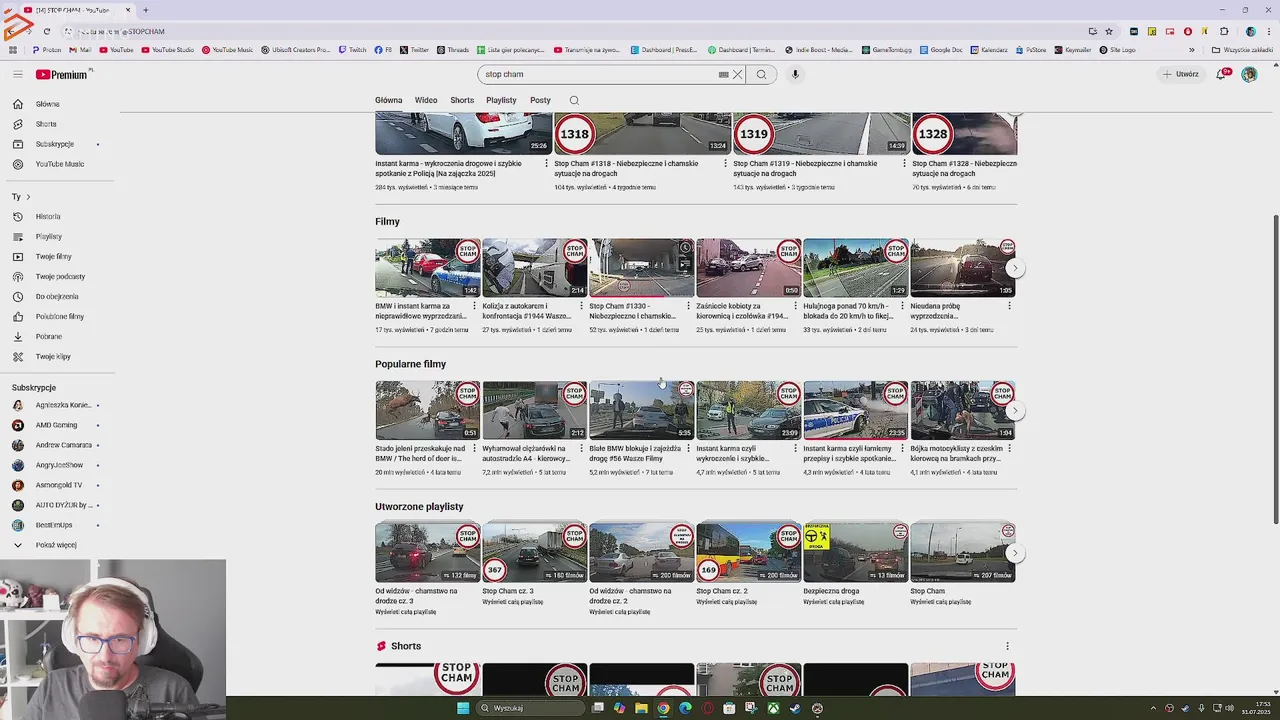This screenshot has width=1280, height=720.
Task: Switch to the channel's Wideo tab
Action: point(426,100)
